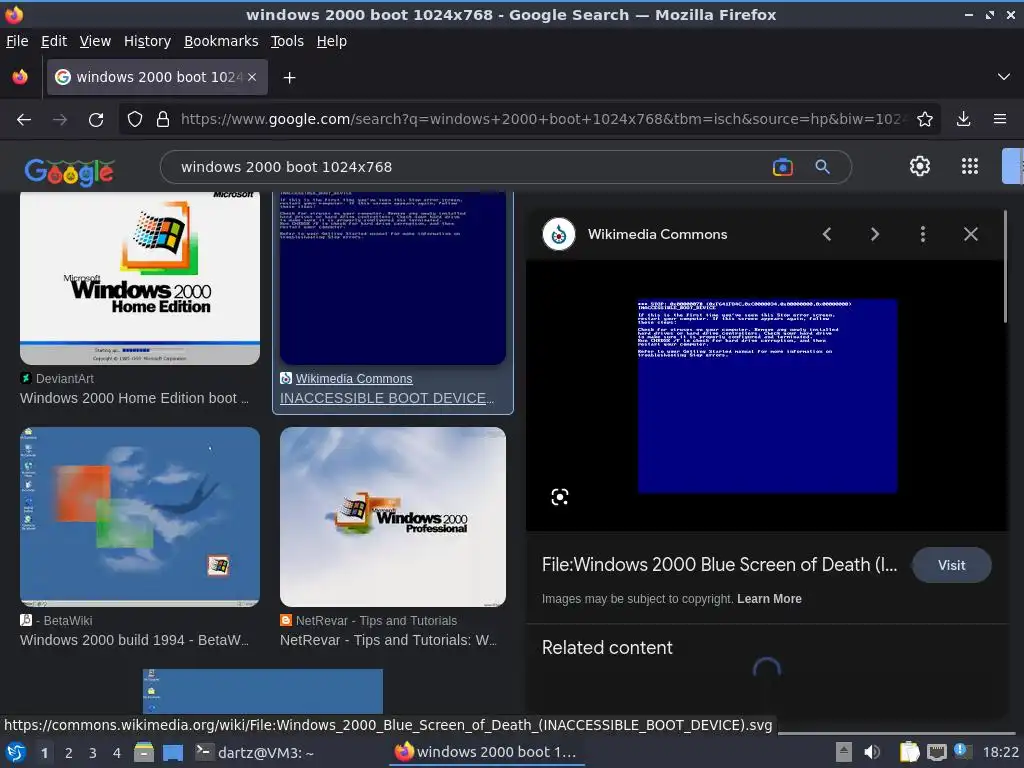Open preview panel three-dot options
The height and width of the screenshot is (768, 1024).
click(922, 234)
